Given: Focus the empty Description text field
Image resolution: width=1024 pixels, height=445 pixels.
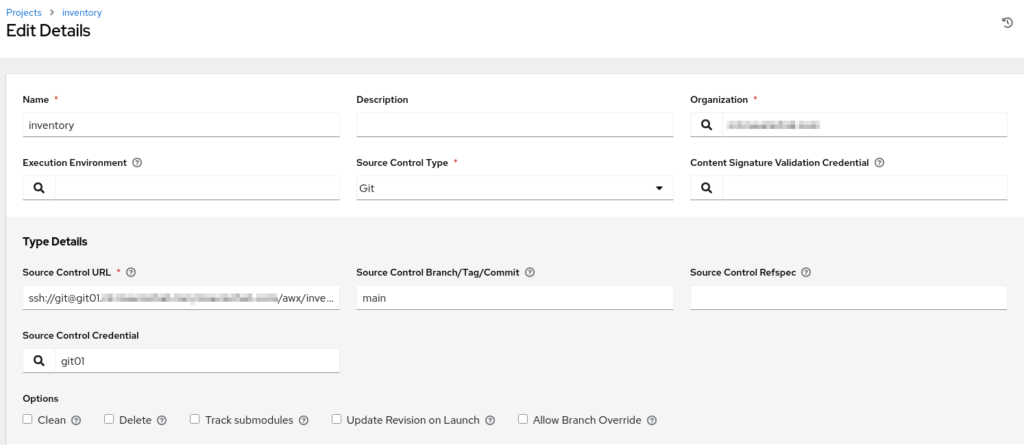Looking at the screenshot, I should point(514,125).
